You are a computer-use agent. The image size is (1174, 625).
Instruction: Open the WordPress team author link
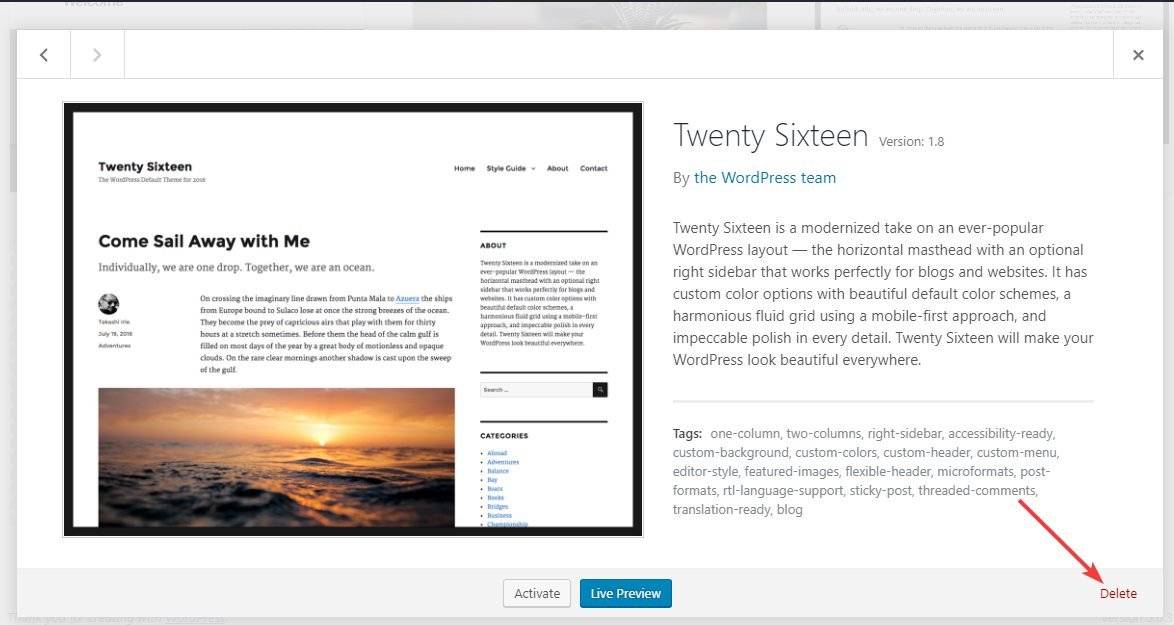(765, 178)
